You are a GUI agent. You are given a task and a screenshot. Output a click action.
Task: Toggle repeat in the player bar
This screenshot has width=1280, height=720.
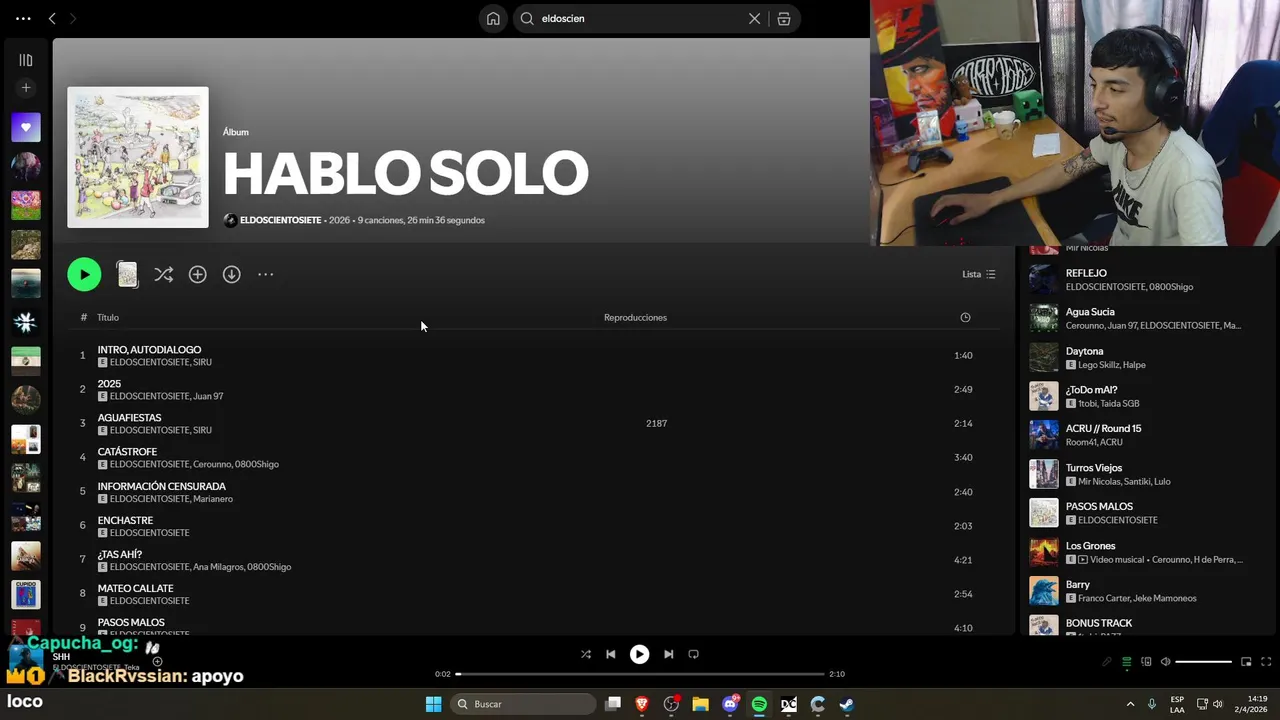coord(693,654)
